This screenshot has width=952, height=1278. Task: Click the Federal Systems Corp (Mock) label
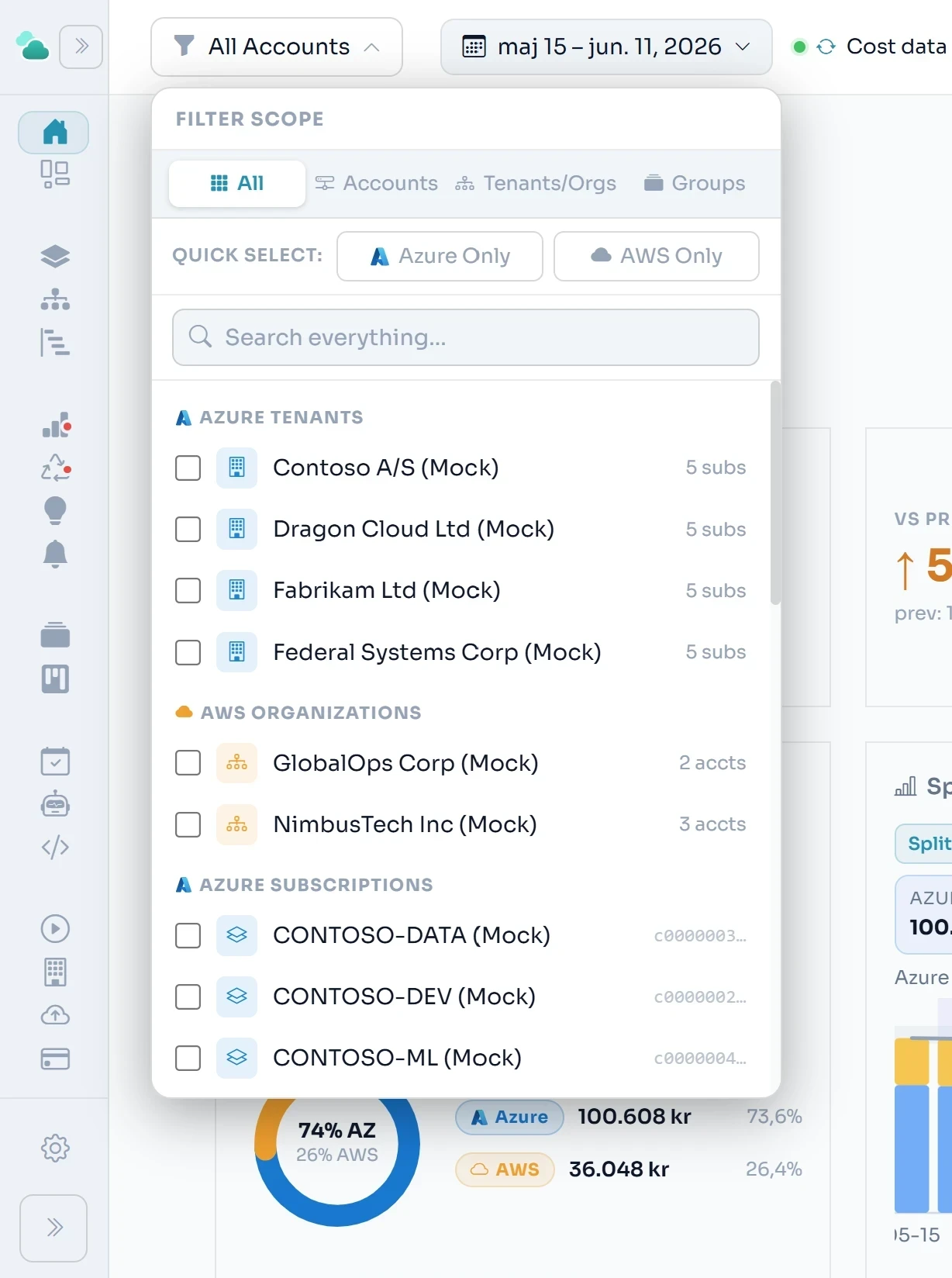(437, 652)
